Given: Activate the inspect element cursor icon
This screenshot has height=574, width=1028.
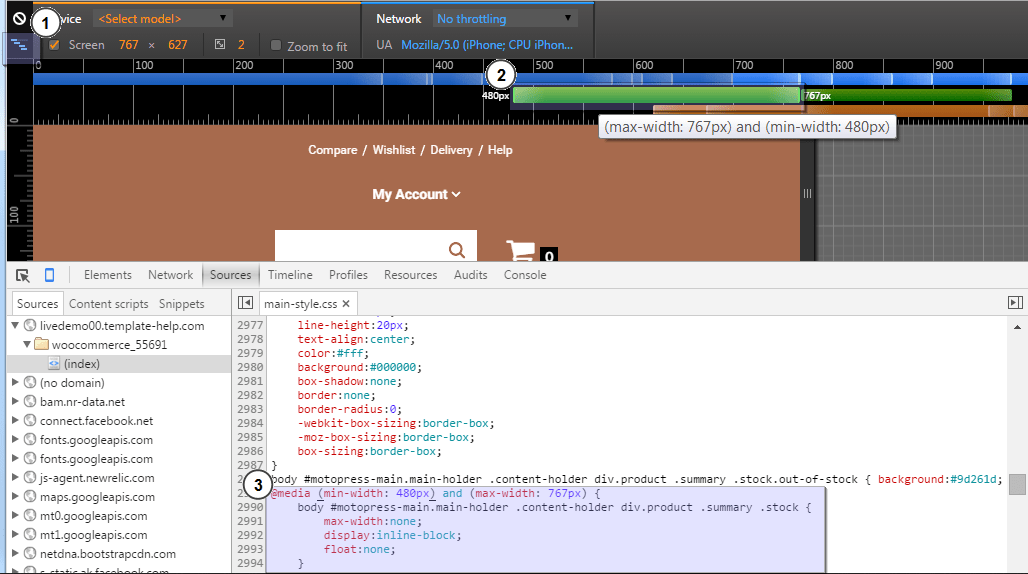Looking at the screenshot, I should (x=23, y=275).
